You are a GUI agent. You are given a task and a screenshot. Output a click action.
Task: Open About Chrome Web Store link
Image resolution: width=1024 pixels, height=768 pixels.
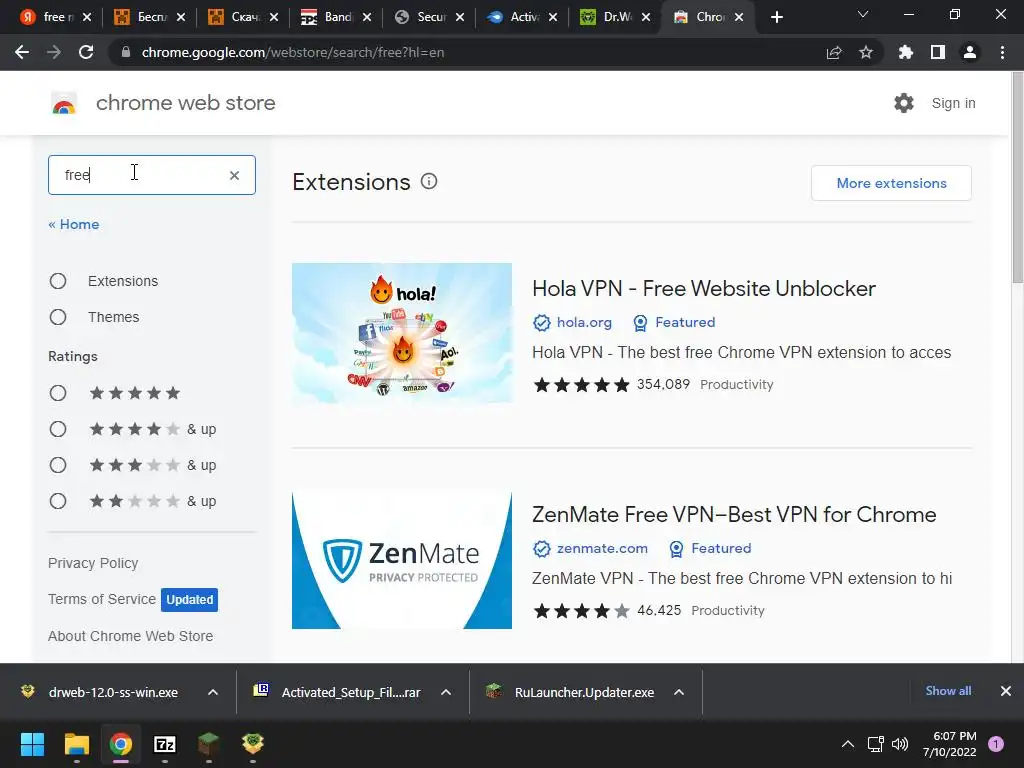pyautogui.click(x=131, y=636)
